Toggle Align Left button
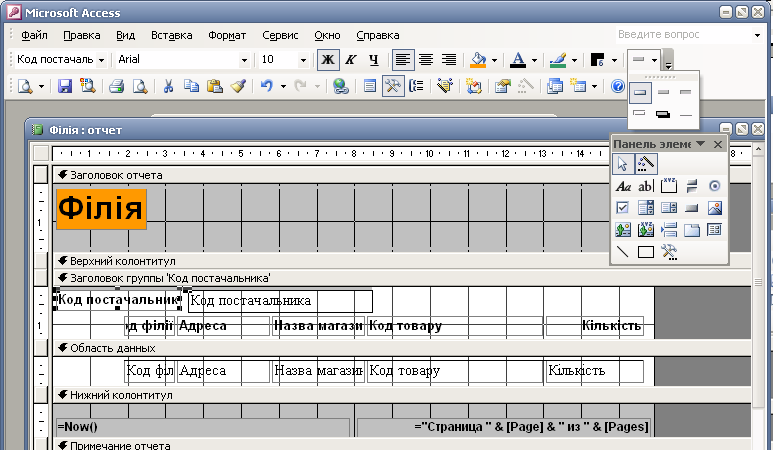 coord(403,60)
